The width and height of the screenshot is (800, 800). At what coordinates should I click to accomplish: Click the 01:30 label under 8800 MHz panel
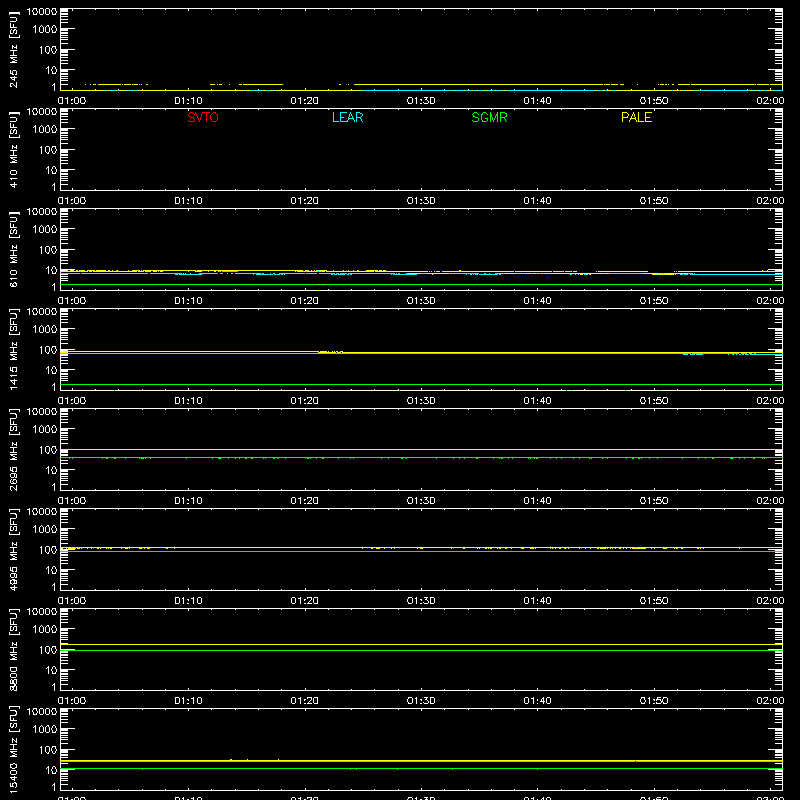pos(421,701)
